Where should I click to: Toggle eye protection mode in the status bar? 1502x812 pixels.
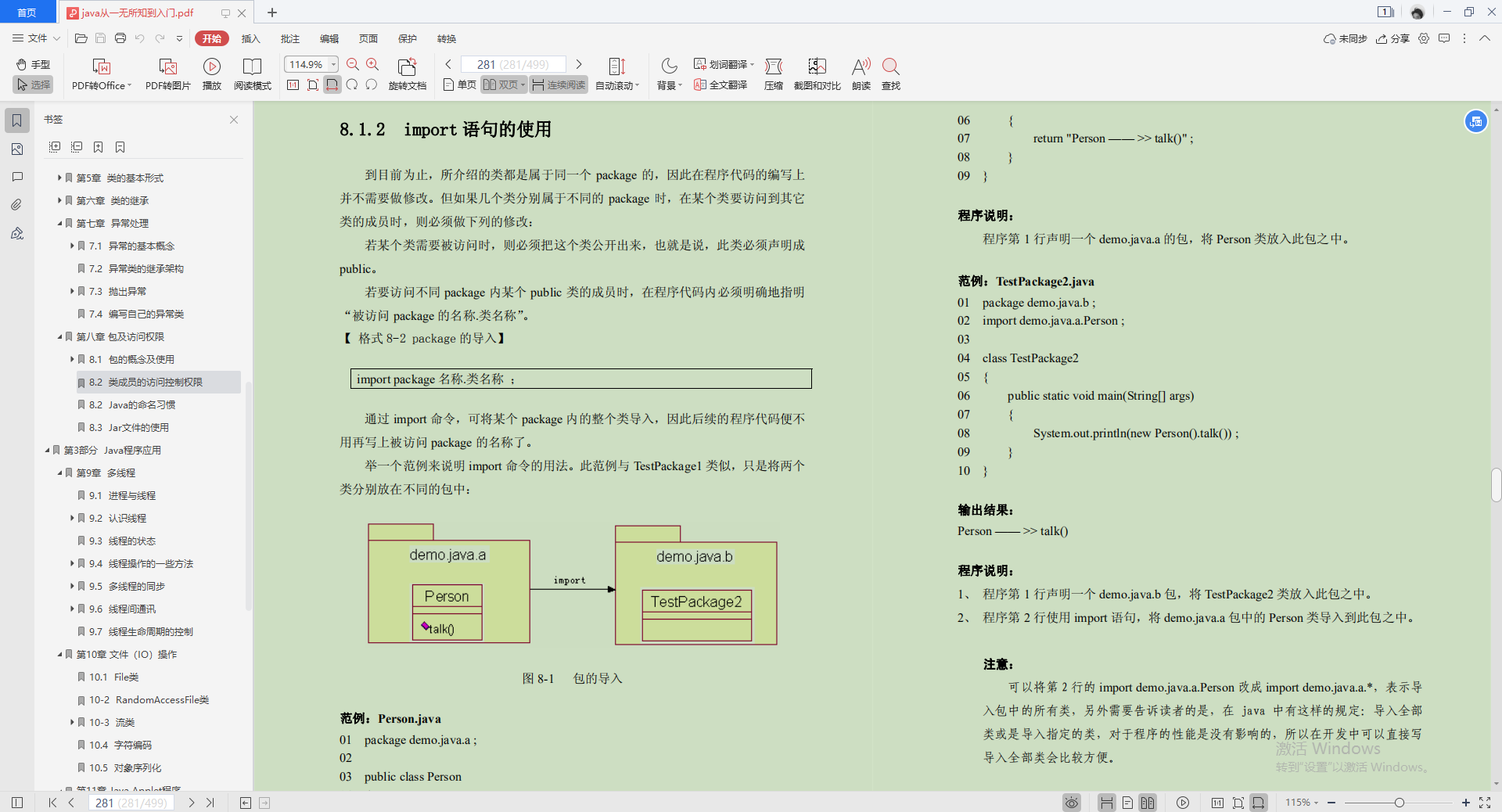tap(1072, 803)
